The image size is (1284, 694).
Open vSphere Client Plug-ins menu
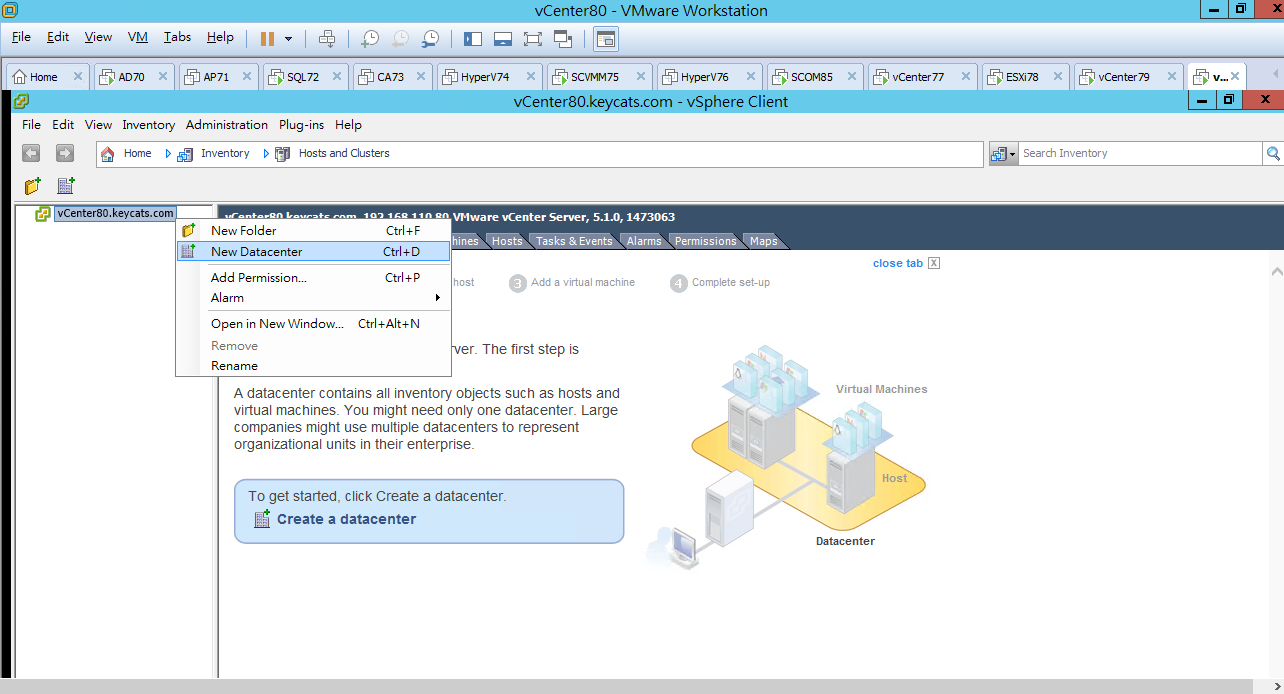301,125
